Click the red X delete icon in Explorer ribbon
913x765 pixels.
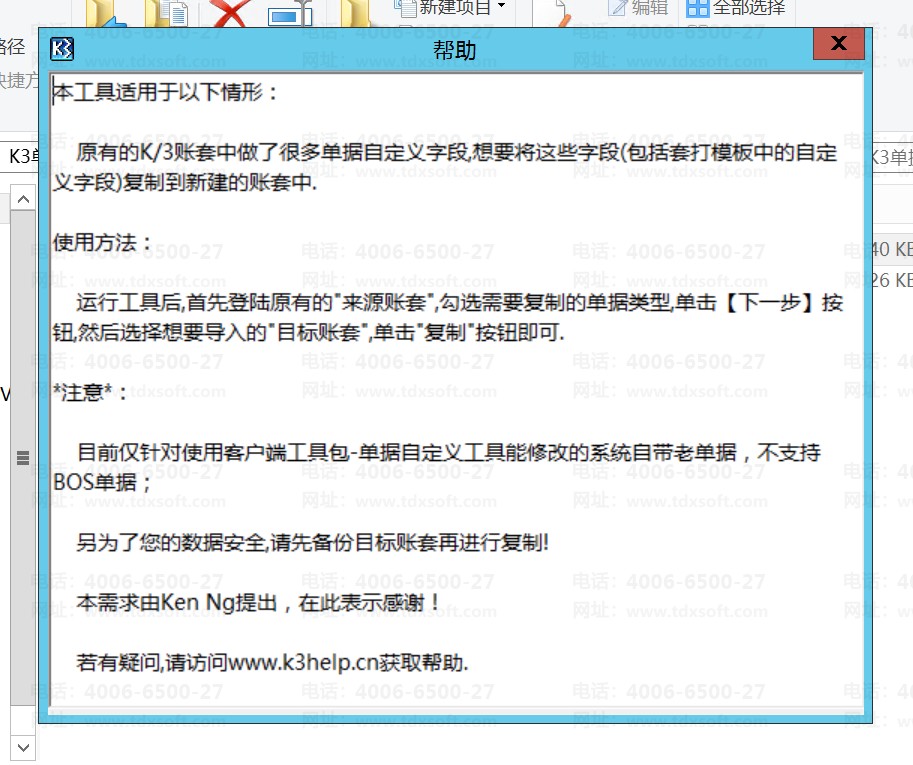231,13
